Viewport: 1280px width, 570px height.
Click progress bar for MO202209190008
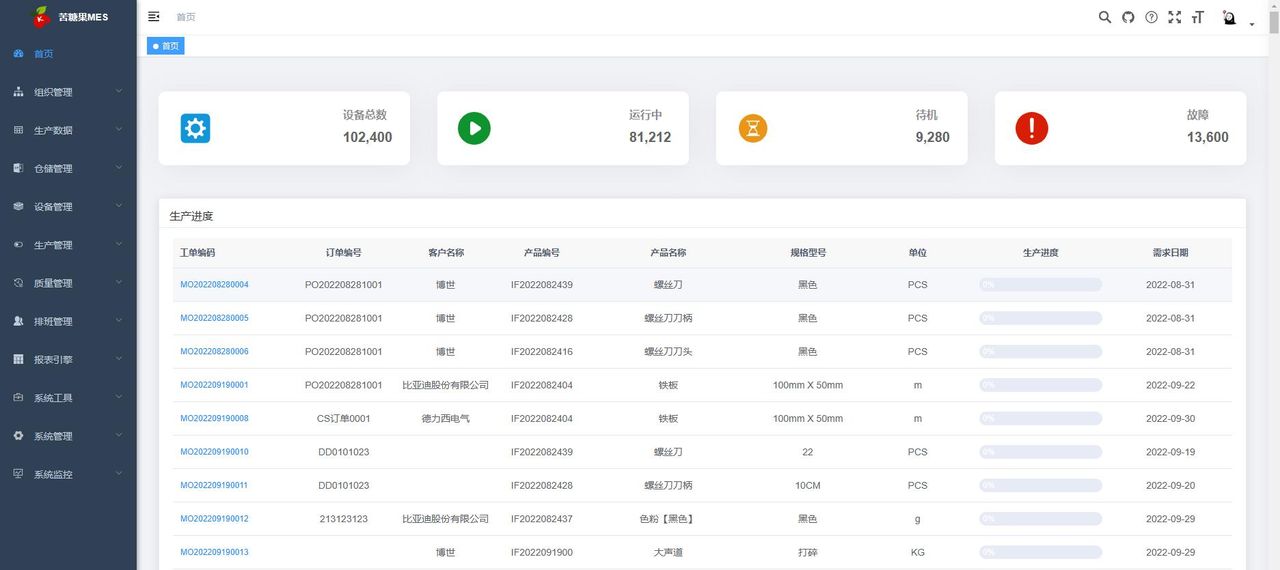tap(1040, 418)
